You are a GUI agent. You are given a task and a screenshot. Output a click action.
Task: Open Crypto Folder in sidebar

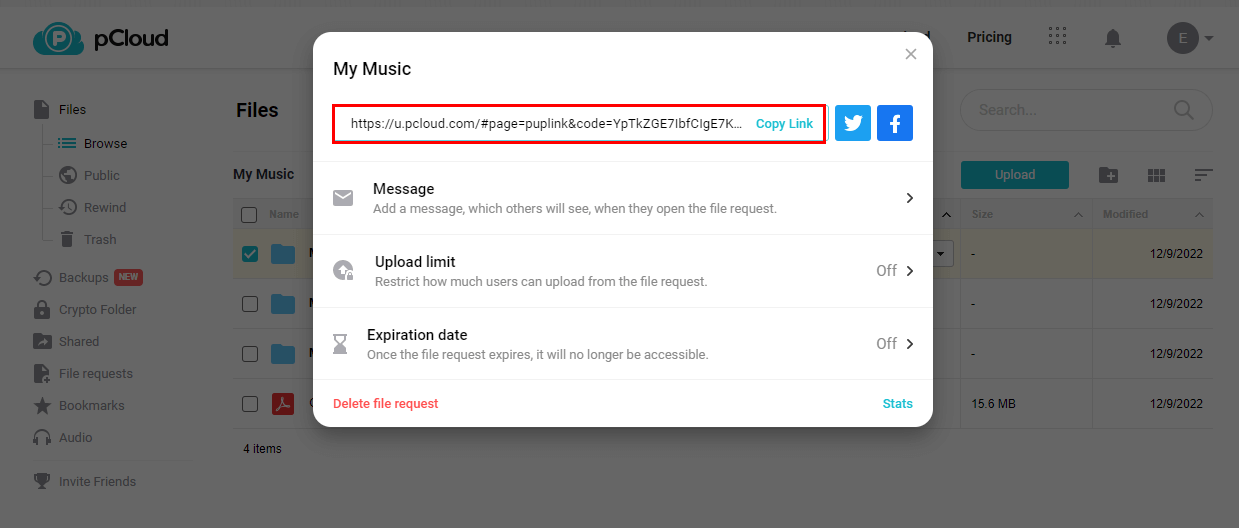tap(97, 310)
